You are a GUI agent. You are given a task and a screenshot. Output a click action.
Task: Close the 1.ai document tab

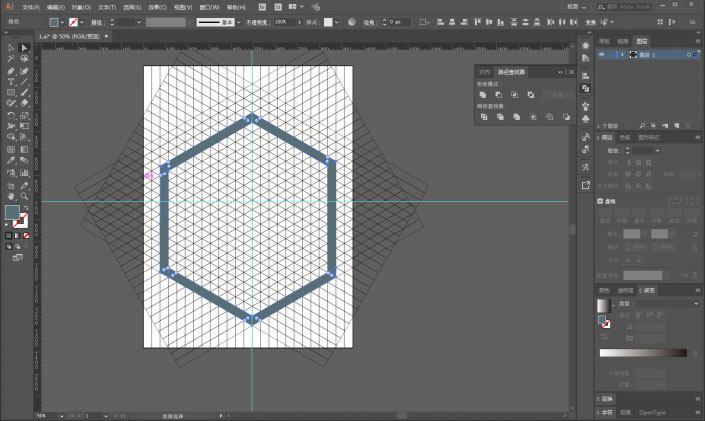(107, 36)
